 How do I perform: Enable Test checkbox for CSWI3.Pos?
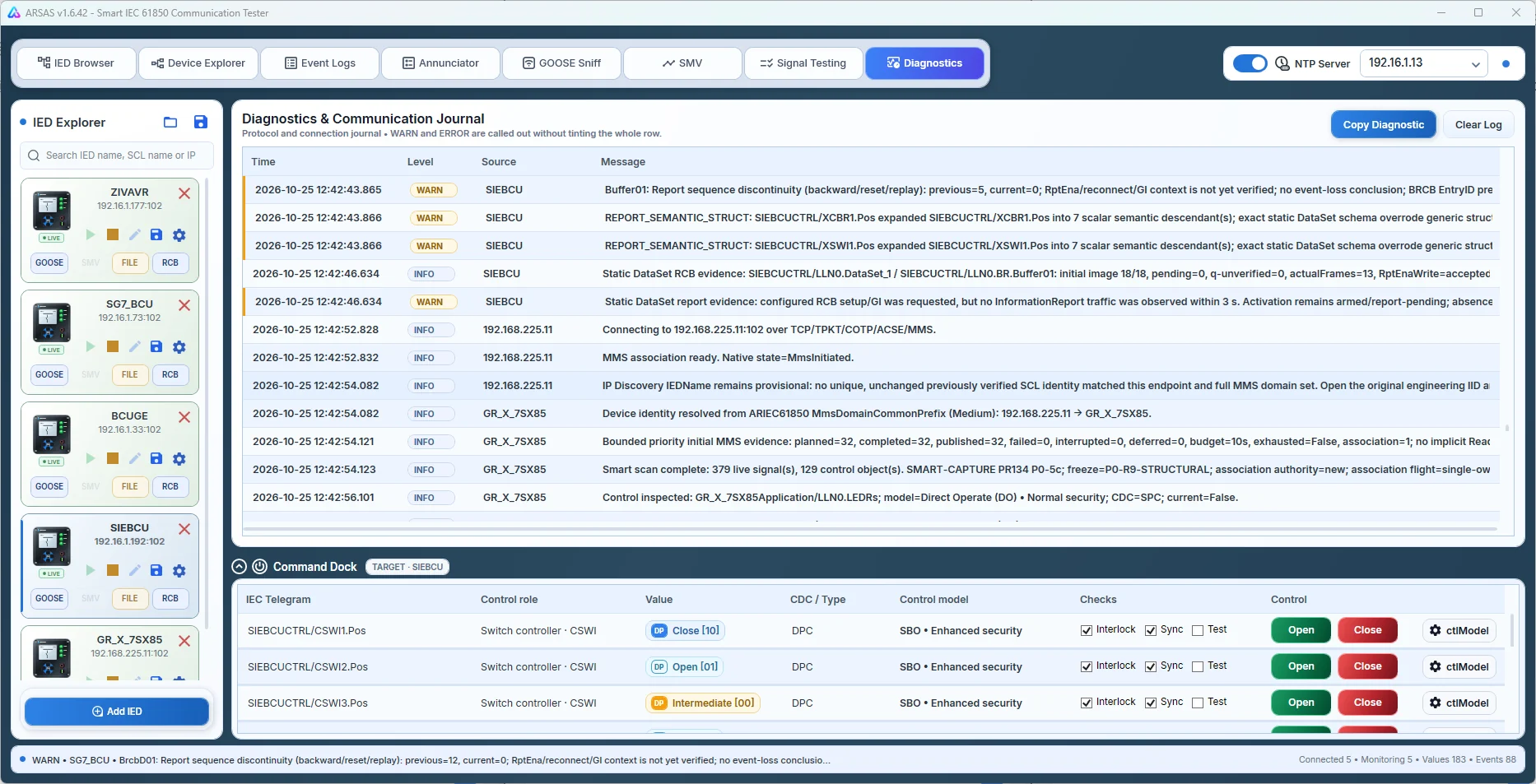(1198, 703)
